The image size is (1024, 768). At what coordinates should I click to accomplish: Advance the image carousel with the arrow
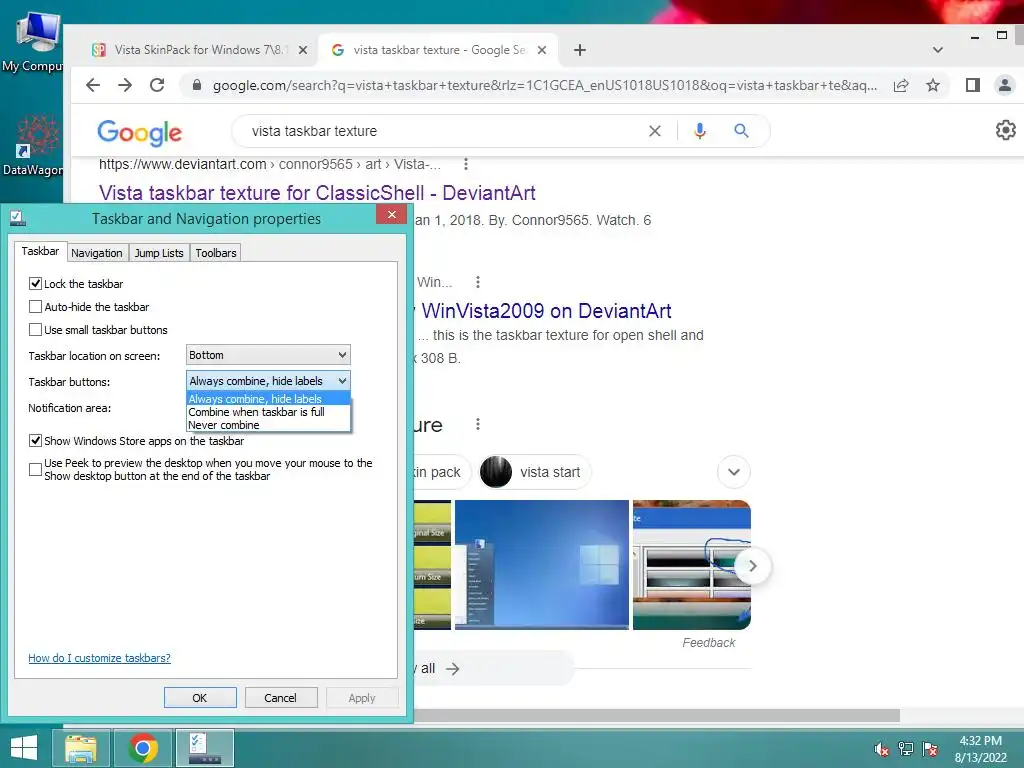[x=752, y=566]
